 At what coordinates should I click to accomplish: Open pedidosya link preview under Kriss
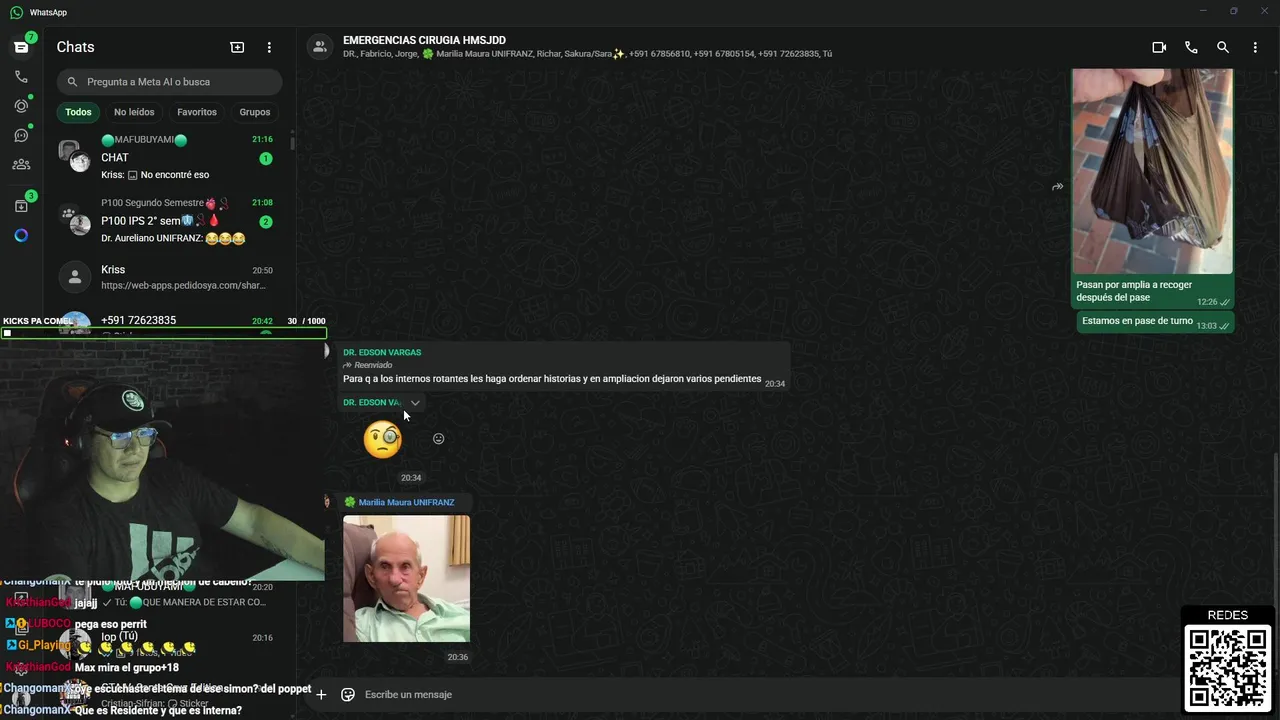point(183,285)
